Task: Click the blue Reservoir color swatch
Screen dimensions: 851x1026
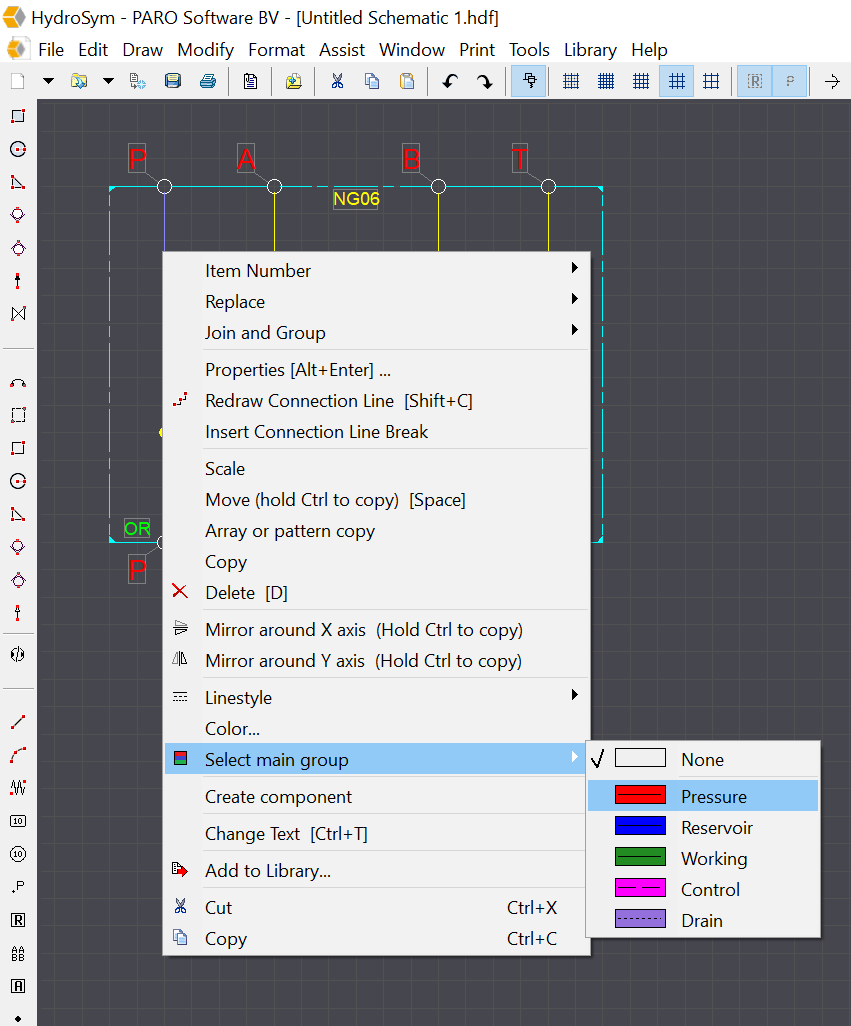Action: point(640,826)
